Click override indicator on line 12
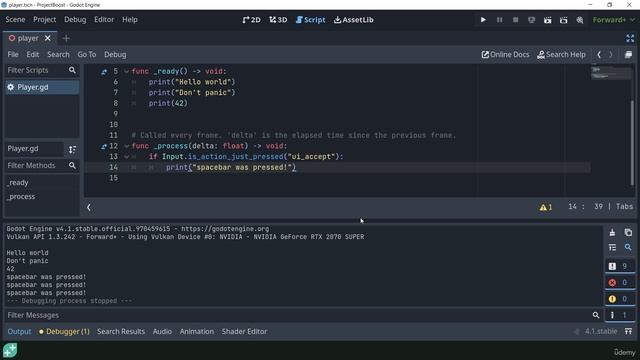640x360 pixels. coord(104,147)
